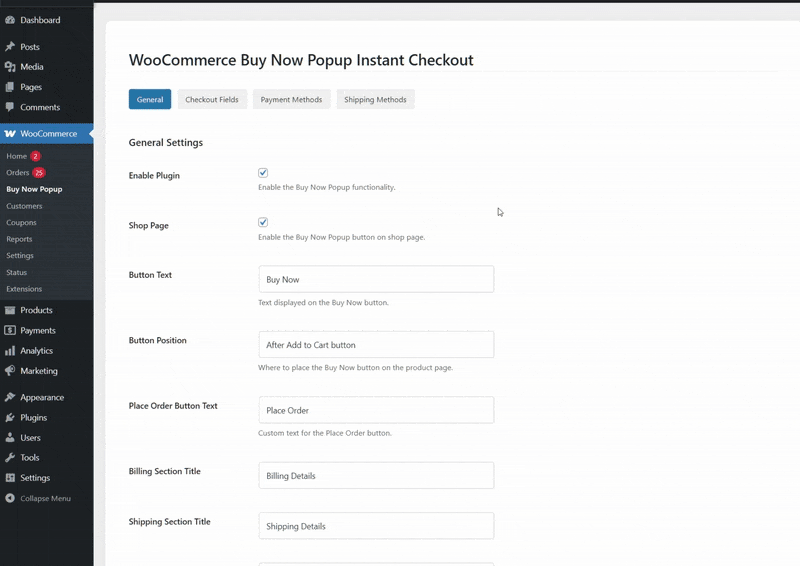Switch to the Checkout Fields tab
800x566 pixels.
[x=212, y=100]
